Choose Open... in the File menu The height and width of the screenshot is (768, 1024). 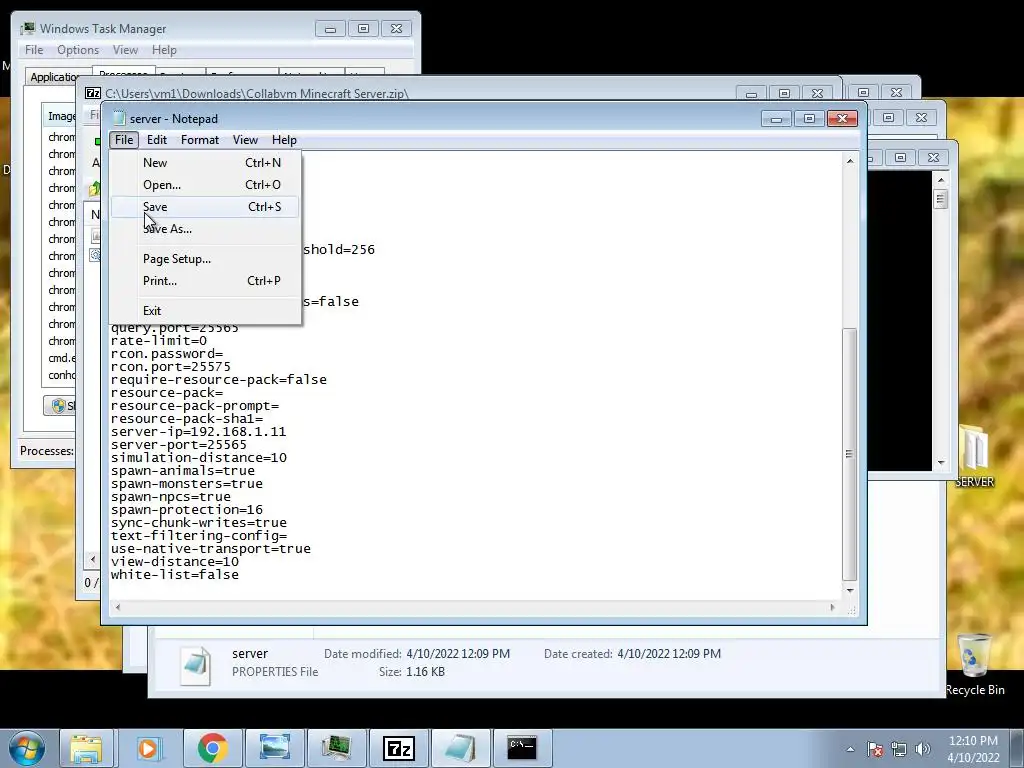(205, 185)
